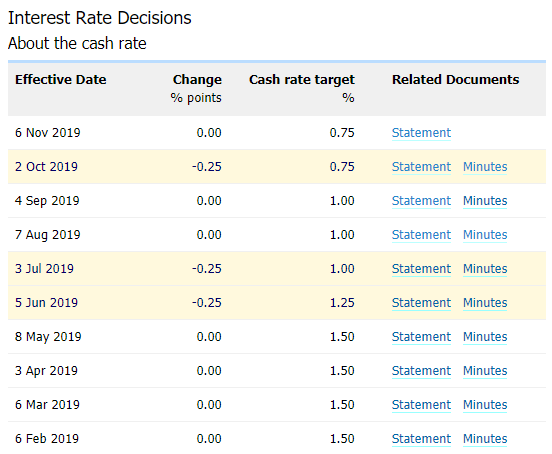Viewport: 552px width, 454px height.
Task: Click the 1.25 cash rate in the 5 Jun 2019 row
Action: (342, 303)
